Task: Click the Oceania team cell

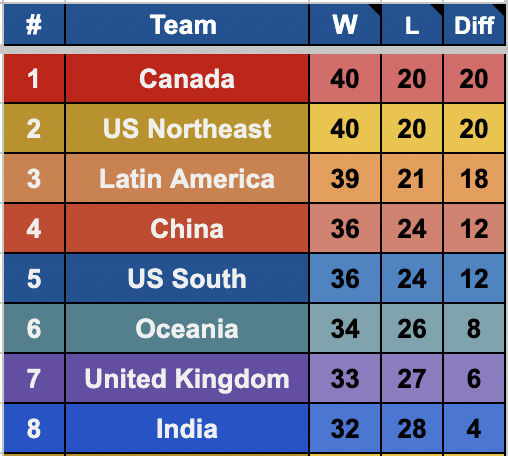Action: [x=187, y=328]
